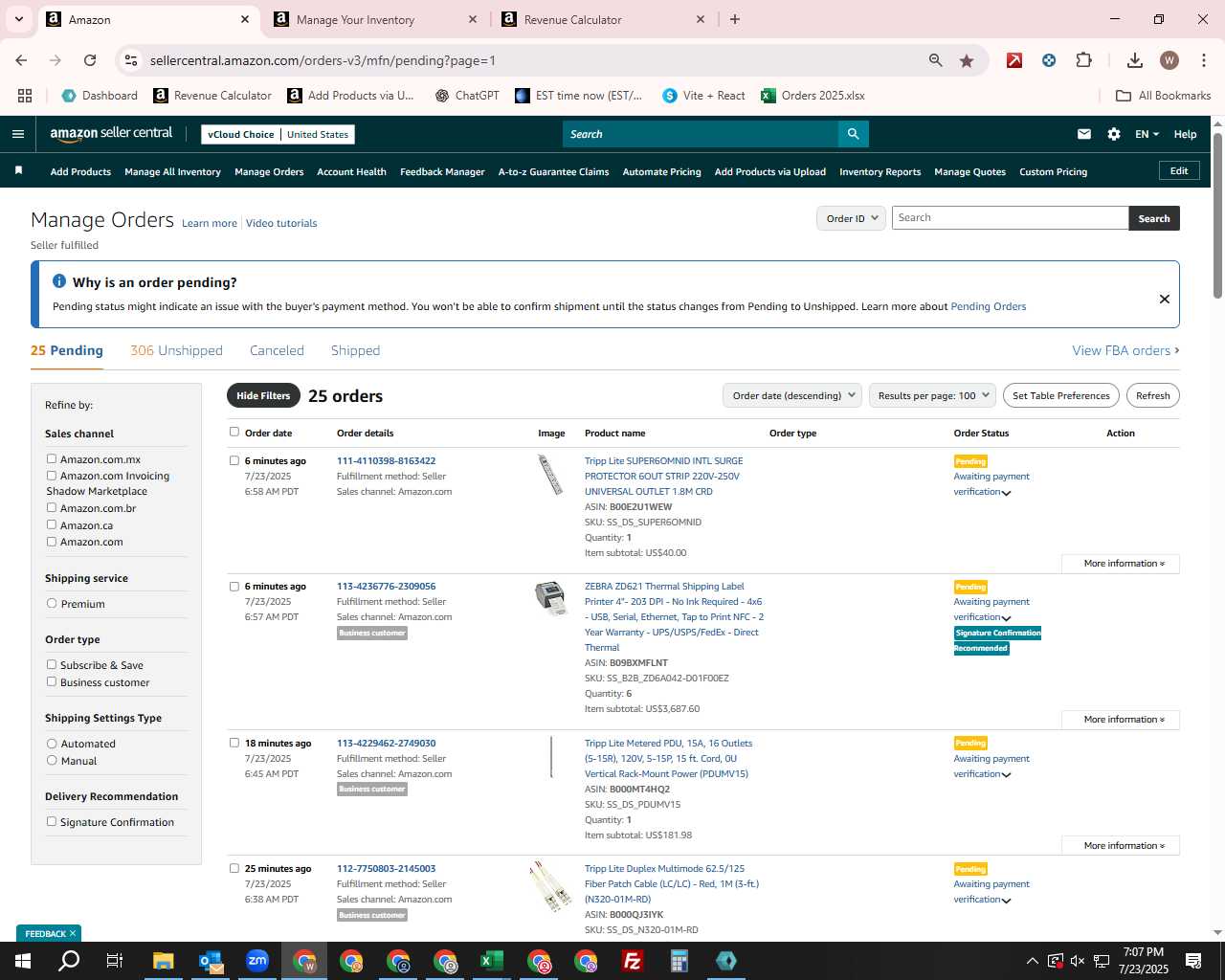This screenshot has width=1225, height=980.
Task: Open the Seller Central hamburger menu
Action: click(17, 134)
